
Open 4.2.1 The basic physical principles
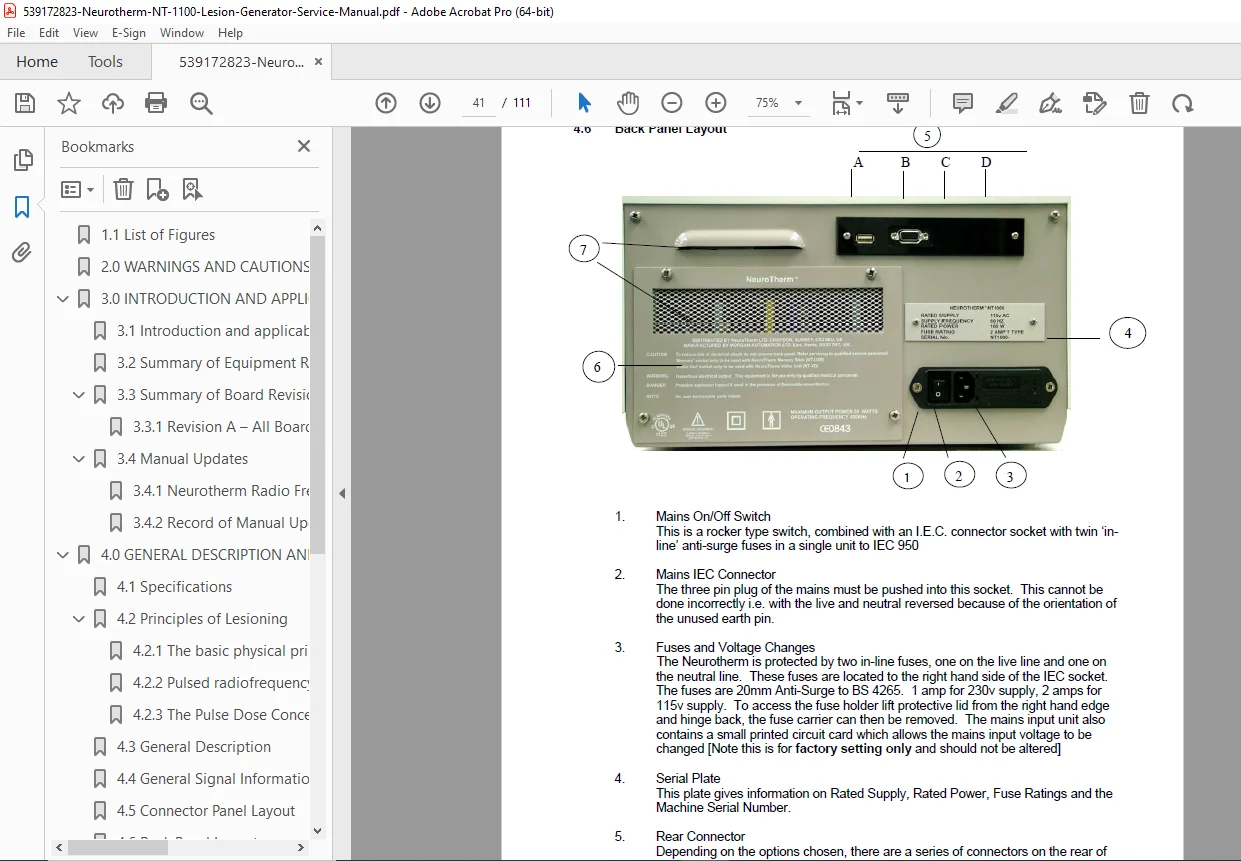pyautogui.click(x=221, y=651)
